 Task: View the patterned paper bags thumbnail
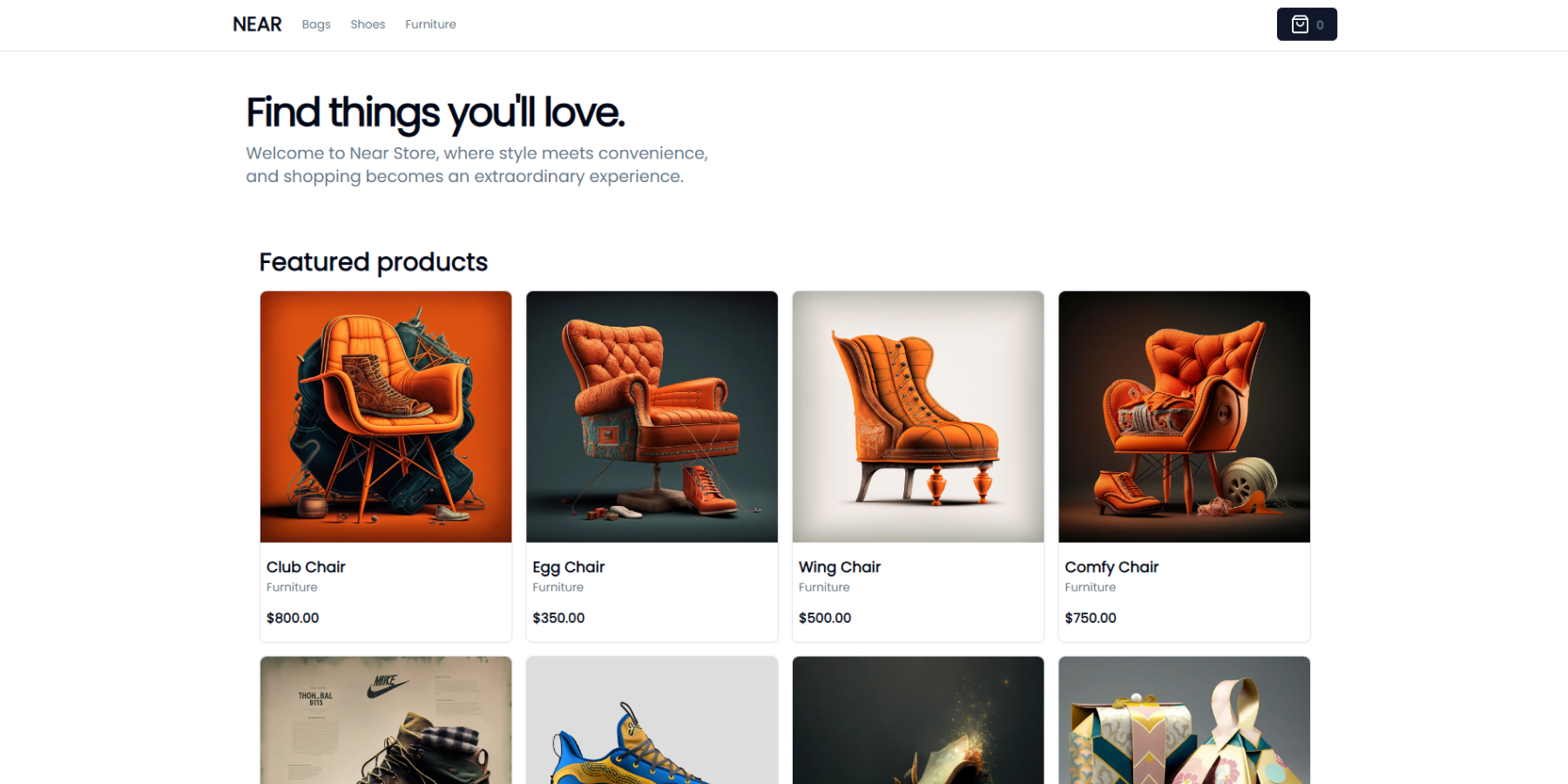coord(1184,720)
